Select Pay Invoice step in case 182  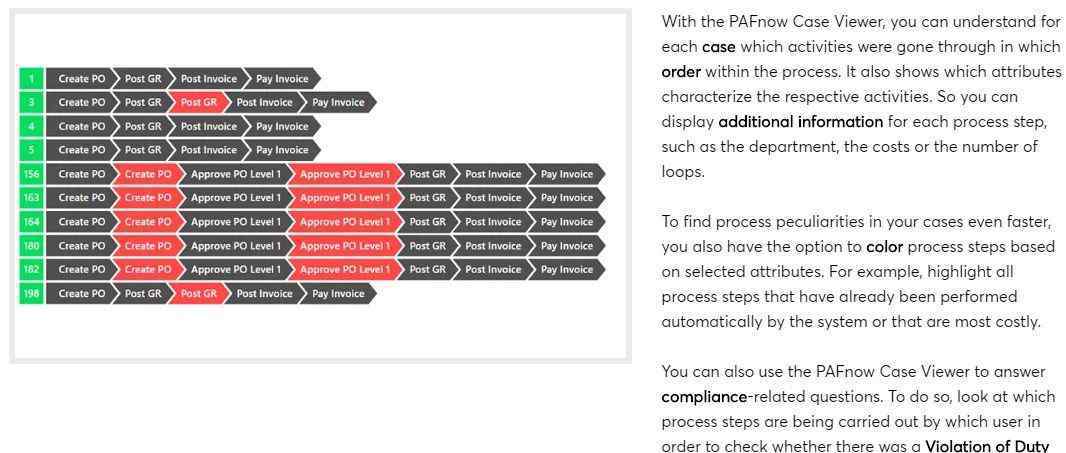(x=566, y=270)
